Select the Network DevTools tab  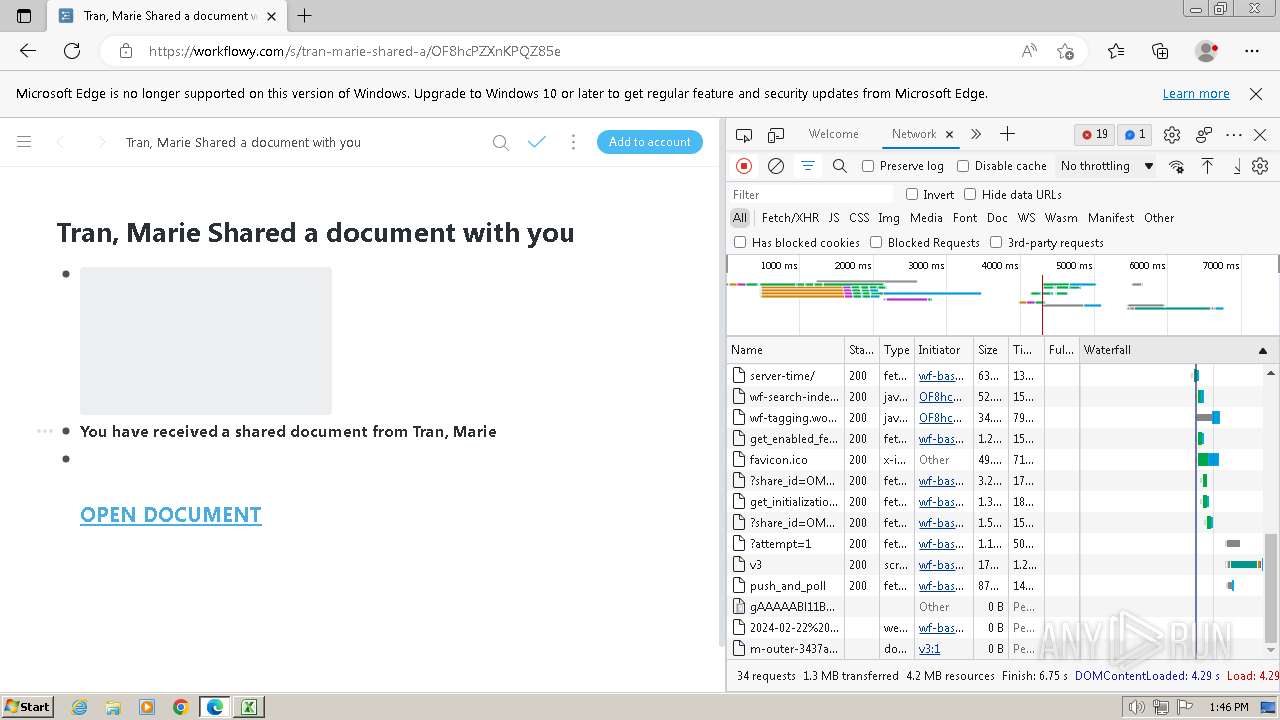913,134
